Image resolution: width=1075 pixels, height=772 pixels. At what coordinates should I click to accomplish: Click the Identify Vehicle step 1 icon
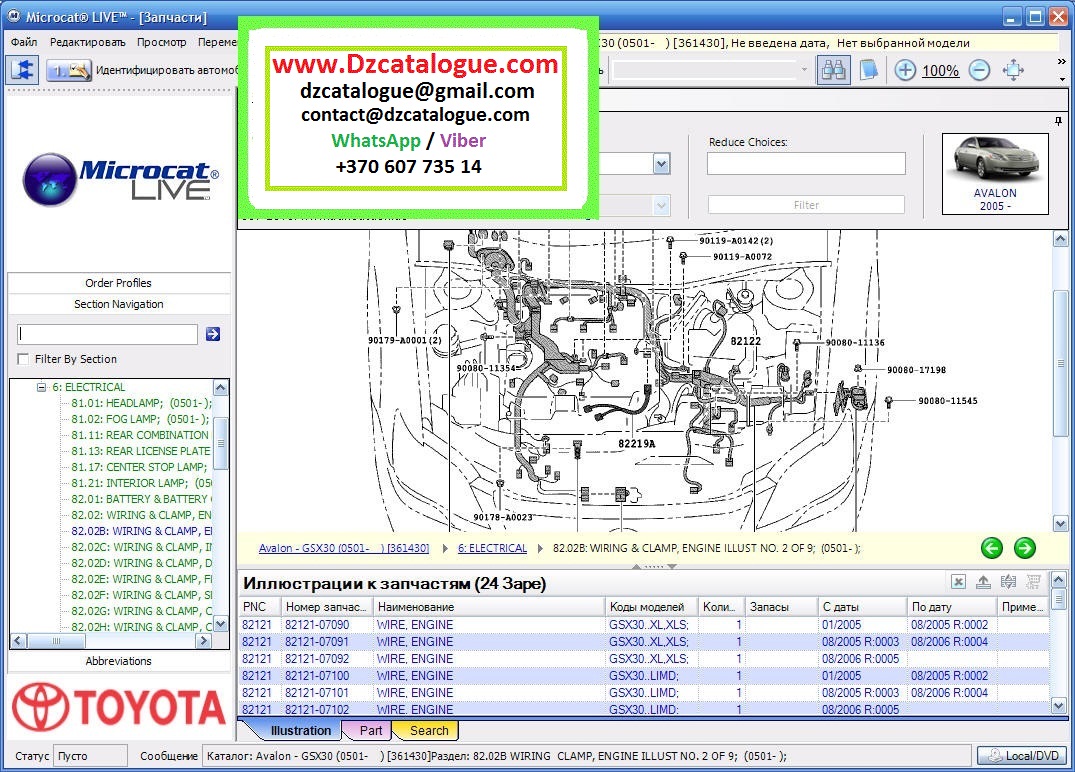[x=69, y=70]
